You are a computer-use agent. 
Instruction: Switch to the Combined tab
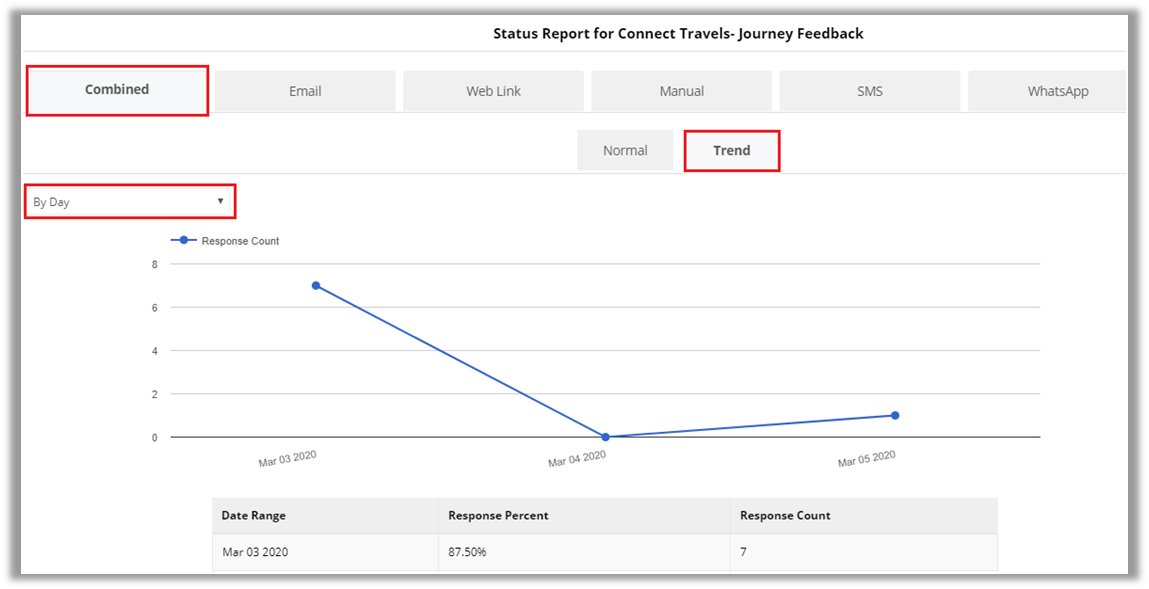point(117,90)
